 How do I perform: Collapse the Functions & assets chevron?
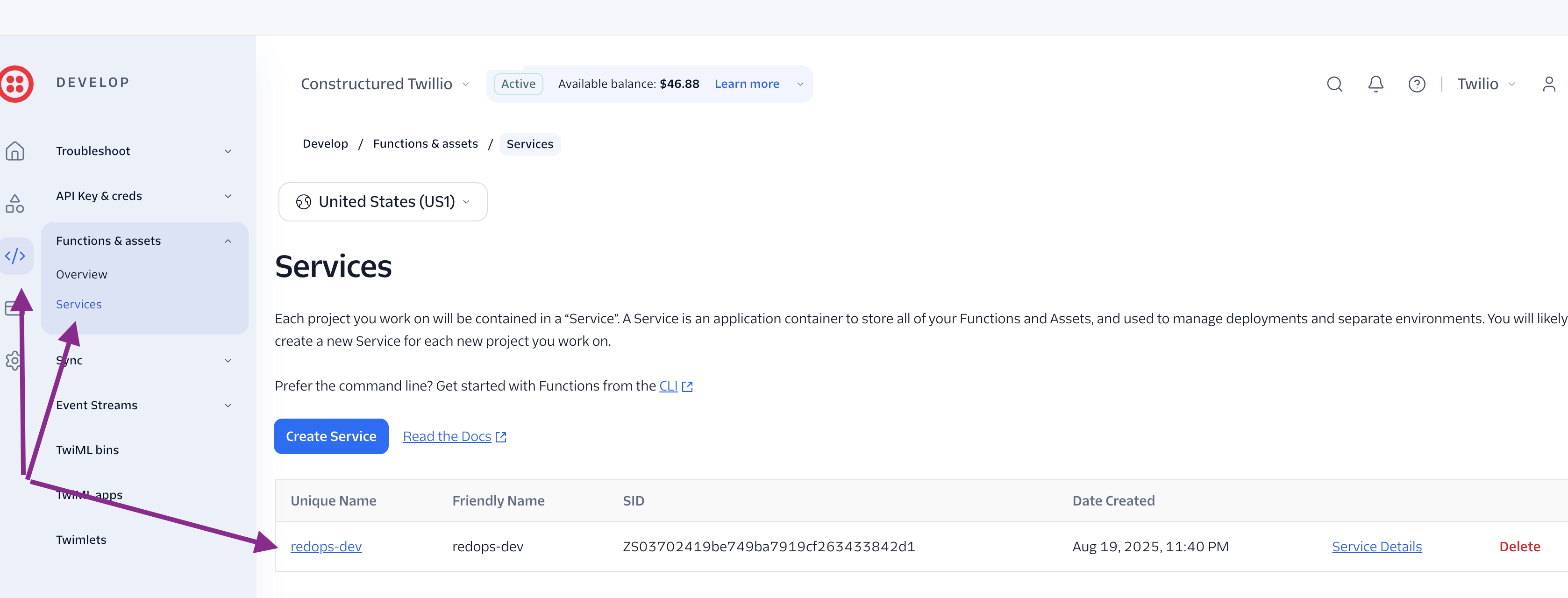[228, 241]
